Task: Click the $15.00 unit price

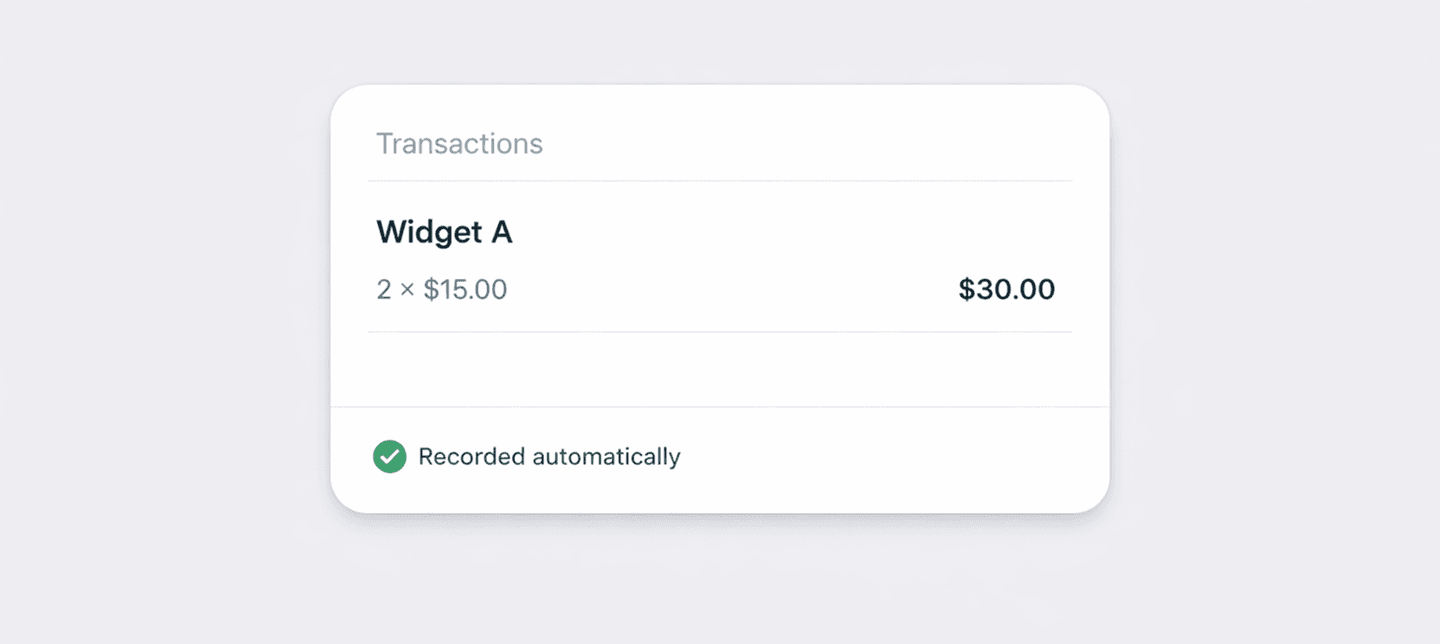Action: tap(465, 290)
